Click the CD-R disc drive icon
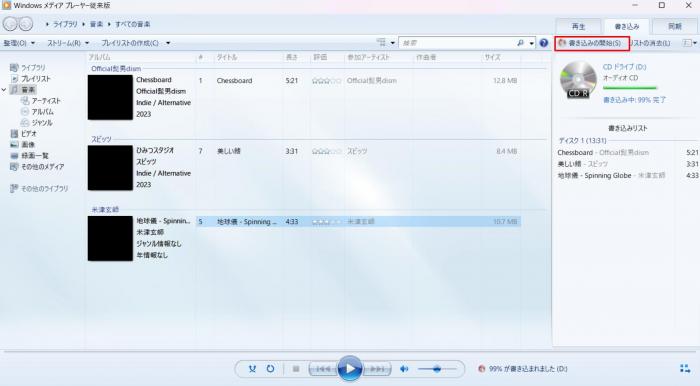Image resolution: width=700 pixels, height=386 pixels. pos(578,80)
